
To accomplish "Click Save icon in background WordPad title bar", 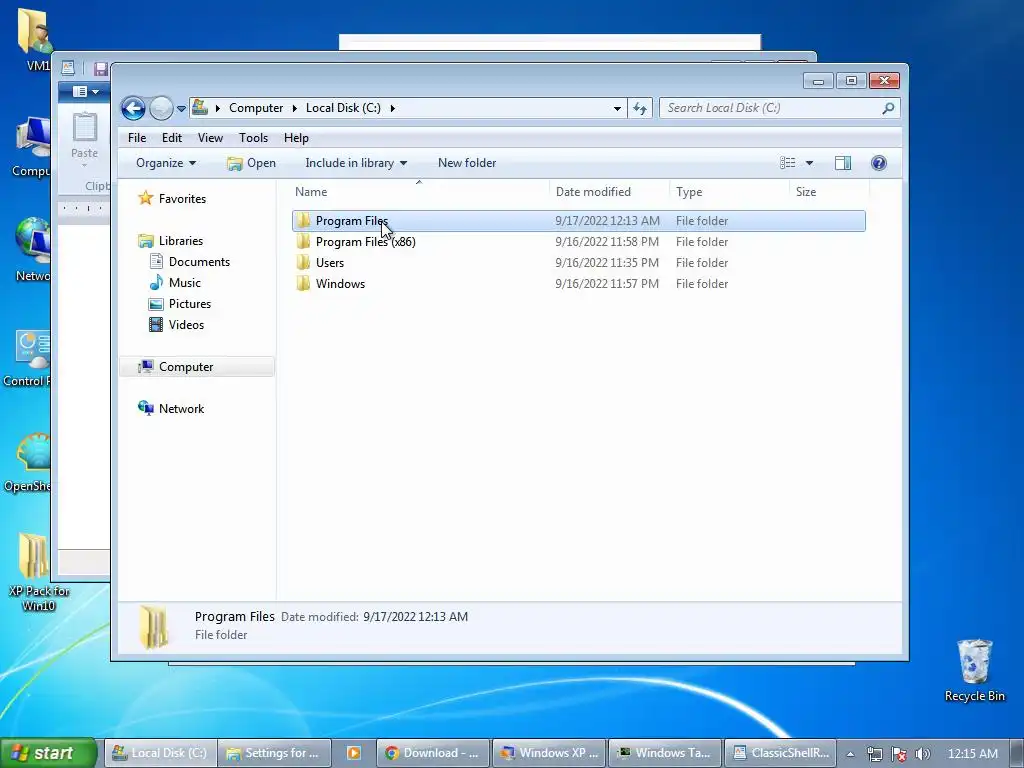I will tap(101, 69).
